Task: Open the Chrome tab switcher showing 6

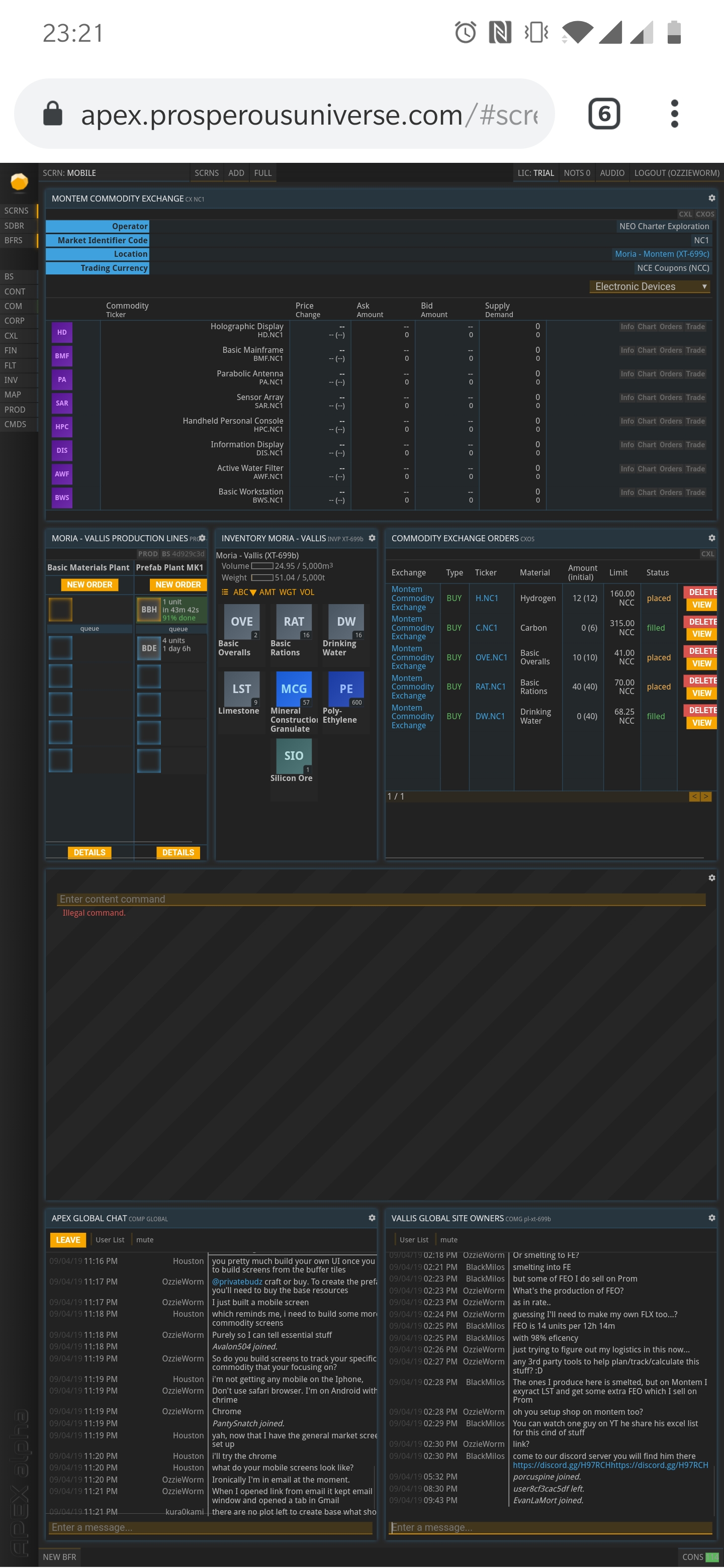Action: [604, 114]
